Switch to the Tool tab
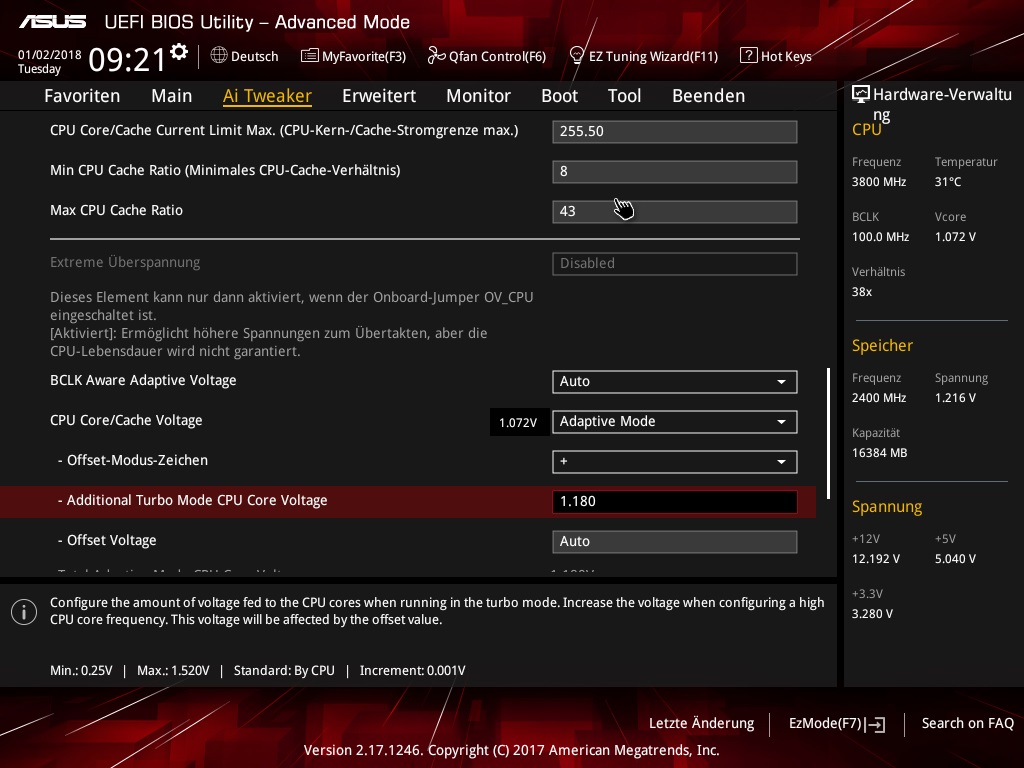The height and width of the screenshot is (768, 1024). (624, 96)
